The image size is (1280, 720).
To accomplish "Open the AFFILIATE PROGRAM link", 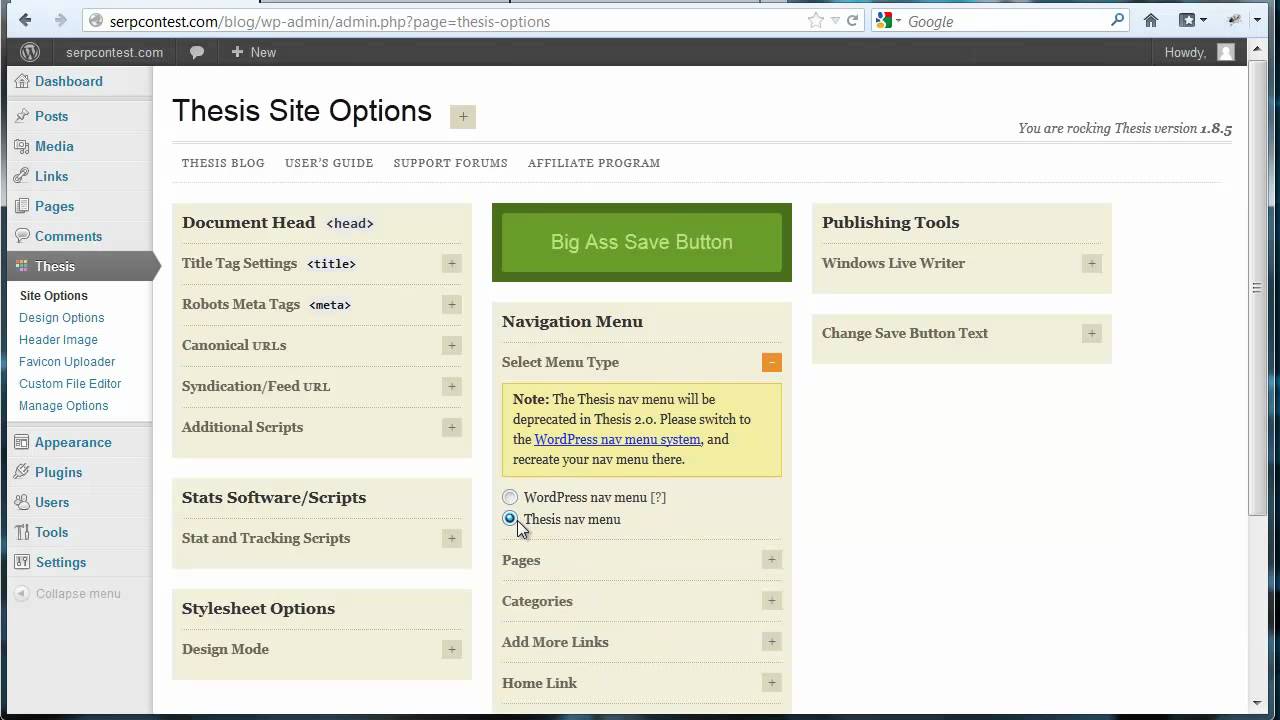I will [x=594, y=163].
